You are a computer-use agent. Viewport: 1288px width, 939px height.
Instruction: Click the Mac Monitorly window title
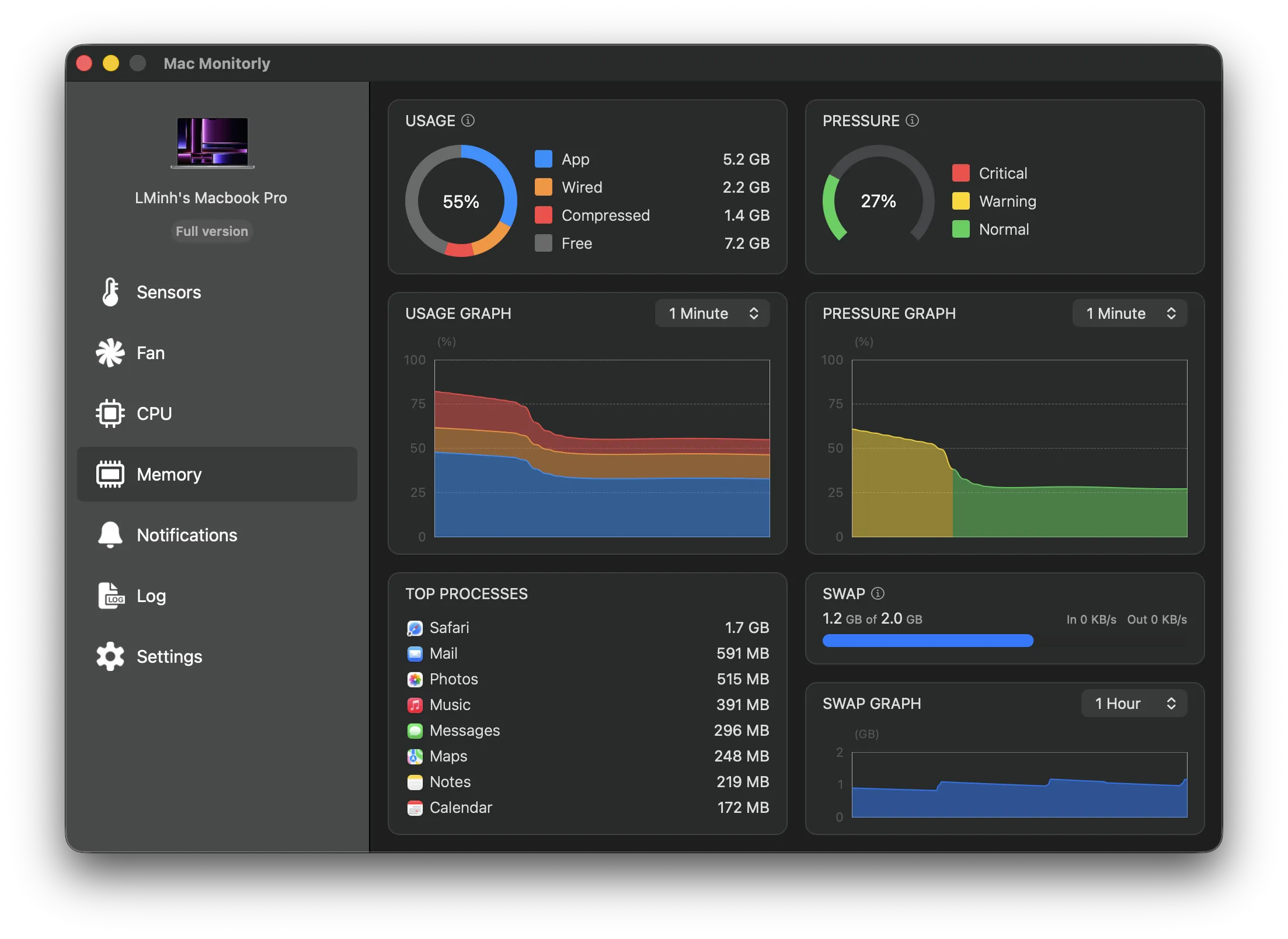tap(217, 63)
